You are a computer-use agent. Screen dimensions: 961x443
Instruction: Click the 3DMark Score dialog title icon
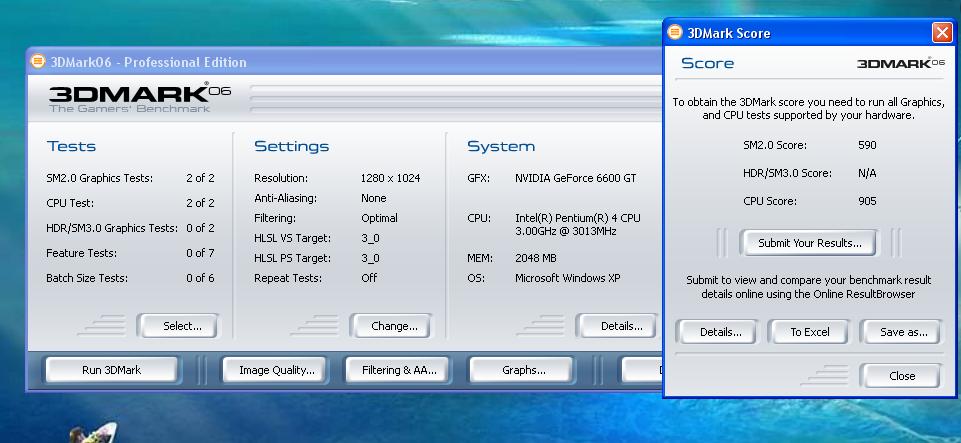pos(674,33)
